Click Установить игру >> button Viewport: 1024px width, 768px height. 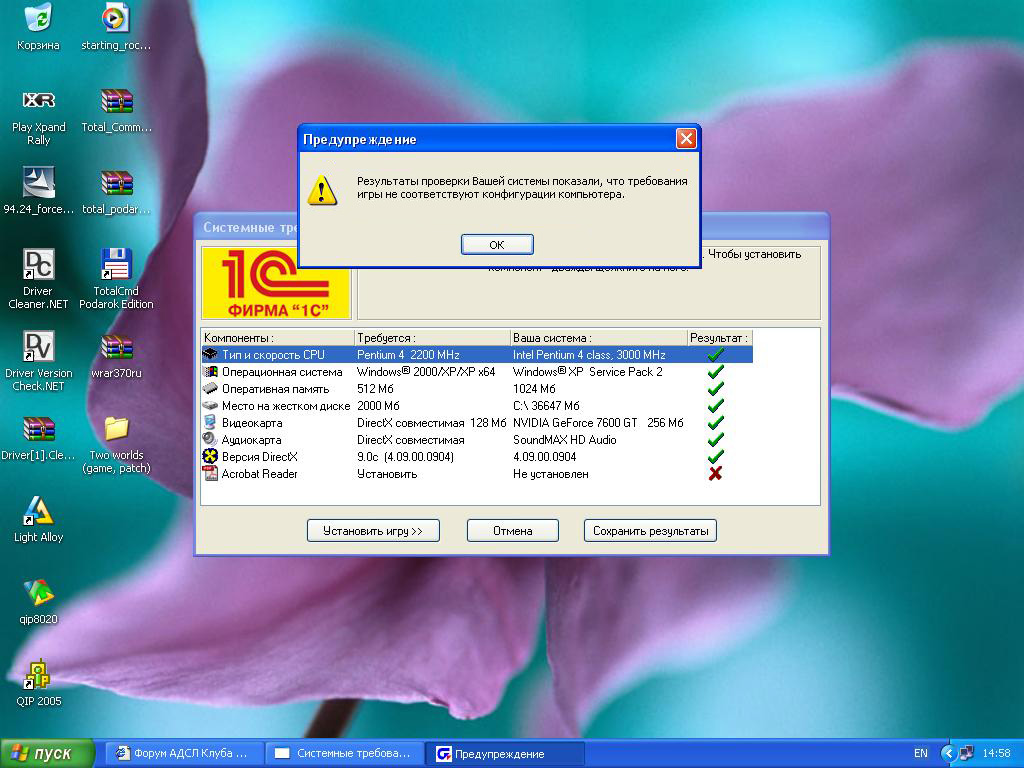point(373,531)
